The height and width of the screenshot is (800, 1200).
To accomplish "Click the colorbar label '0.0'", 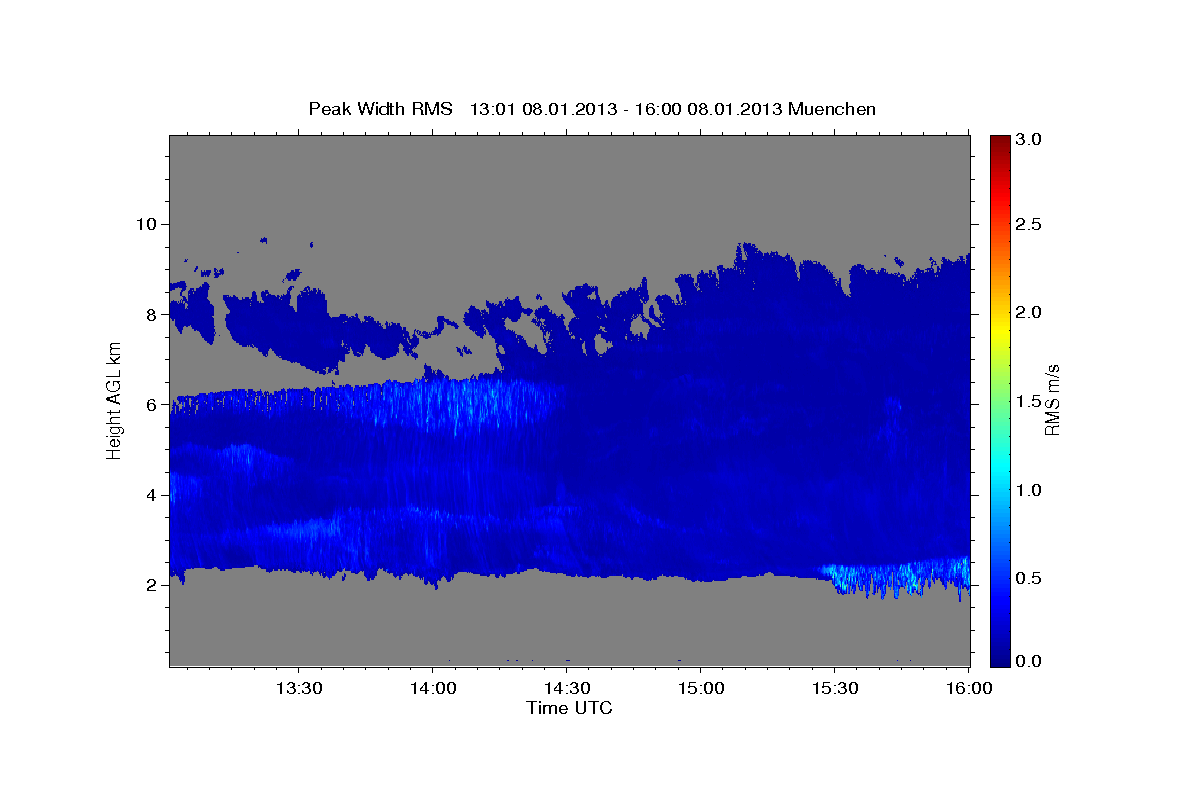I will (x=1029, y=661).
